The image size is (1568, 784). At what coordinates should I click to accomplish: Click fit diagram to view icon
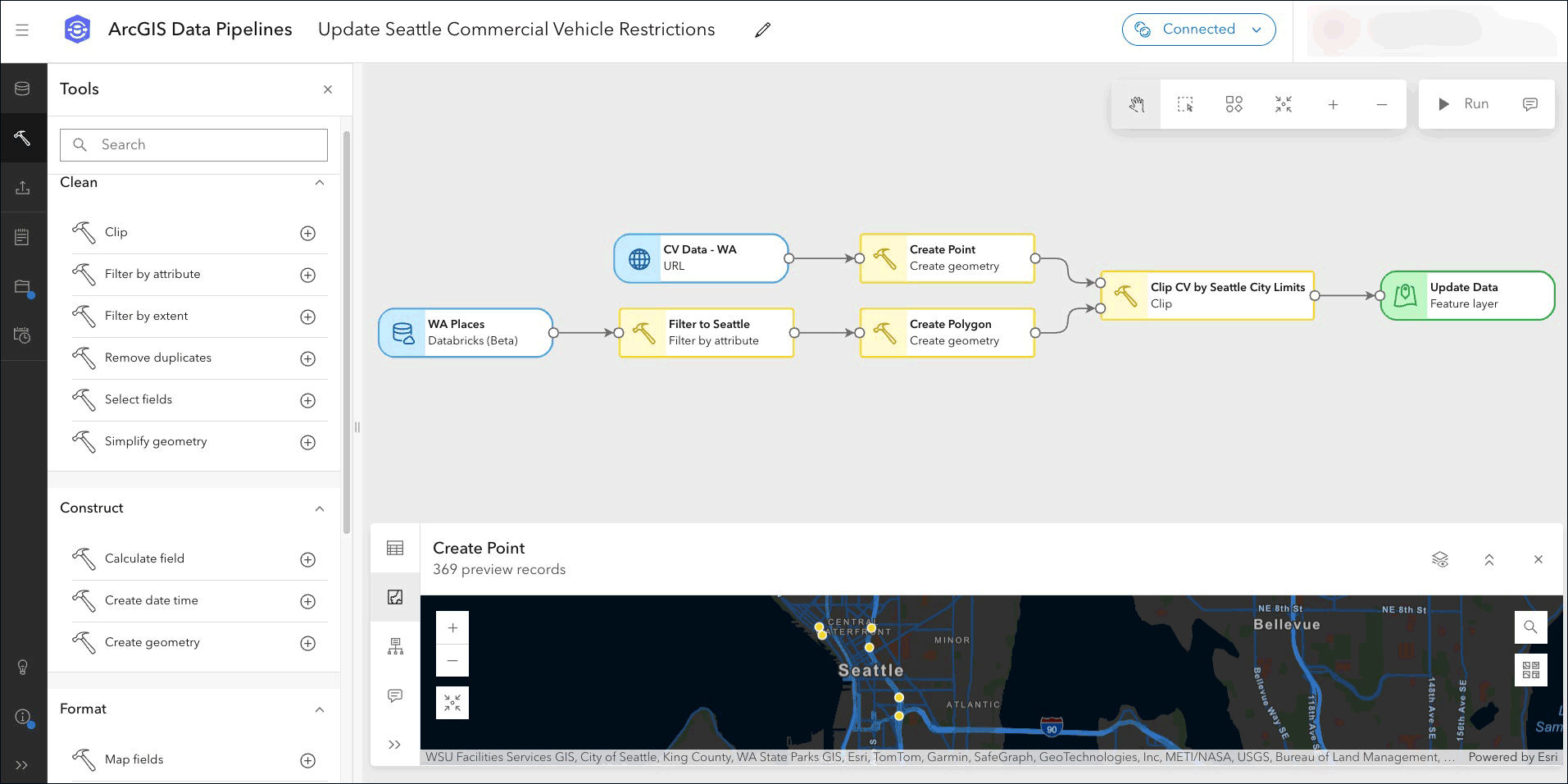pyautogui.click(x=1284, y=104)
